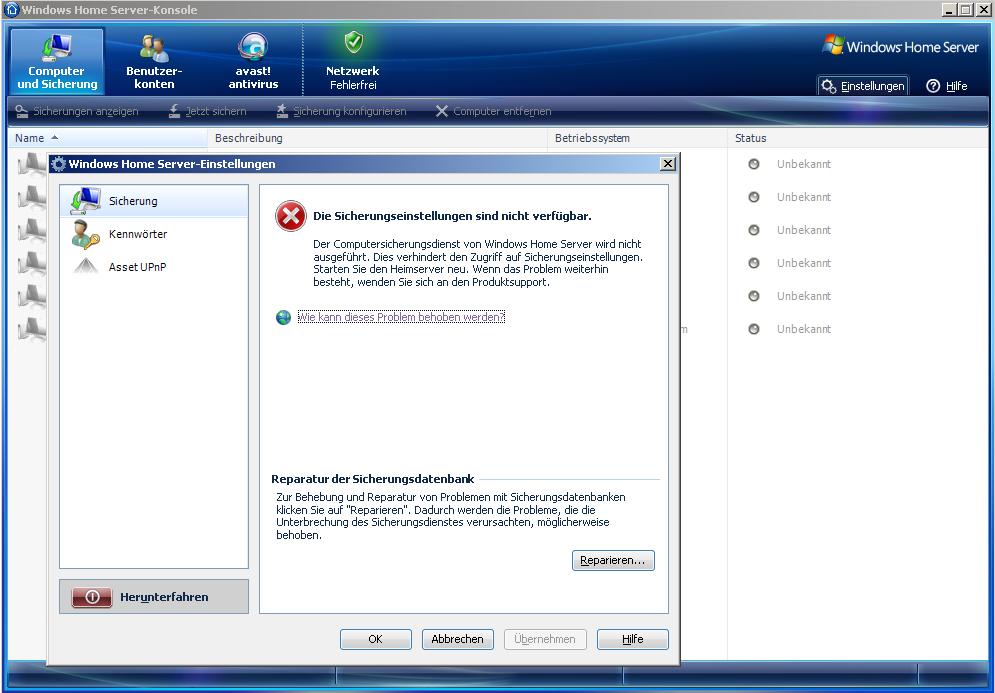Image resolution: width=995 pixels, height=693 pixels.
Task: Open the avast! antivirus tab
Action: click(x=253, y=61)
